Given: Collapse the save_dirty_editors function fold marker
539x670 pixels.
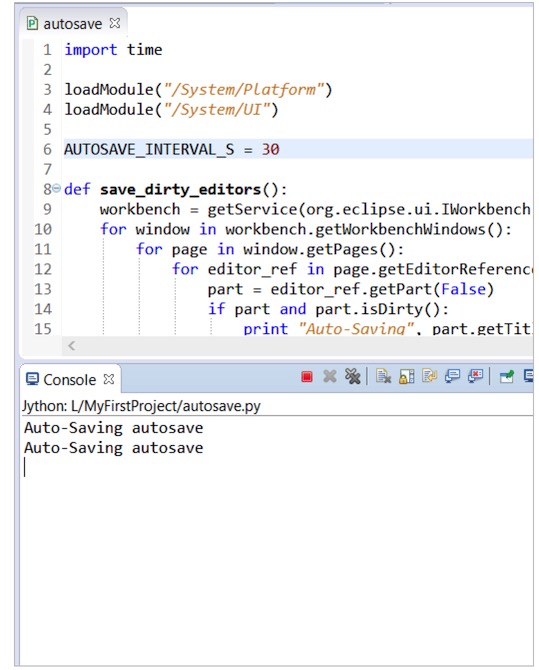Looking at the screenshot, I should coord(56,188).
